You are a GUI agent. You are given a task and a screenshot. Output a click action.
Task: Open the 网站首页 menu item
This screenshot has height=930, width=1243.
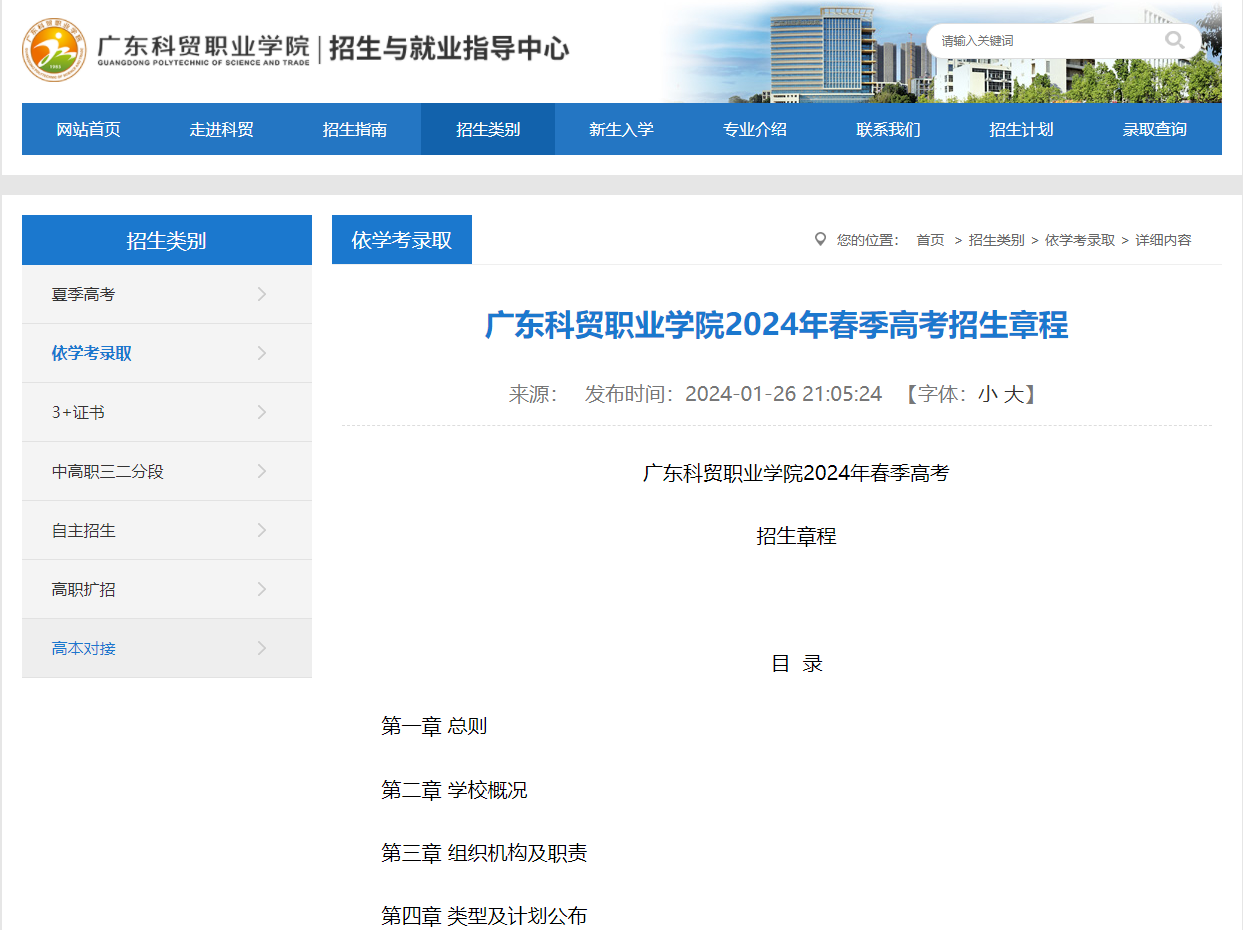[87, 128]
